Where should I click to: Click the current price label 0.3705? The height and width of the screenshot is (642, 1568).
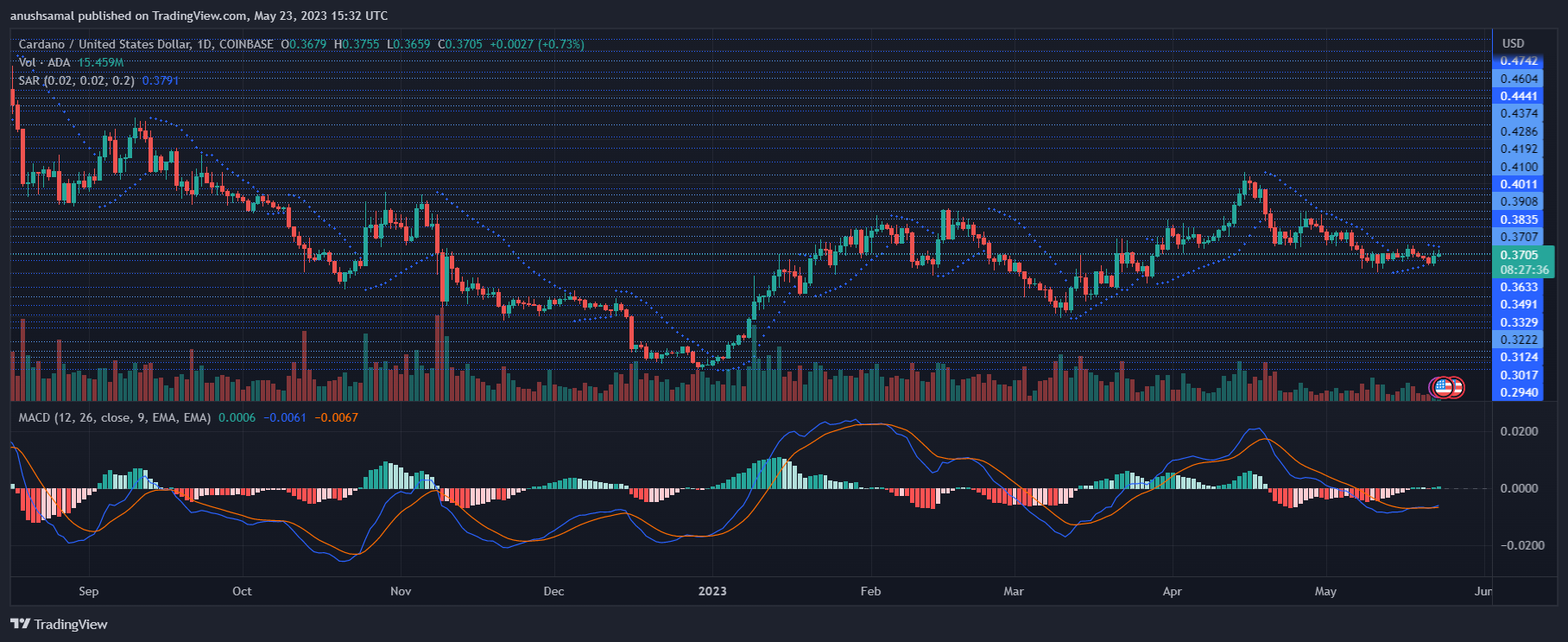pyautogui.click(x=1519, y=255)
